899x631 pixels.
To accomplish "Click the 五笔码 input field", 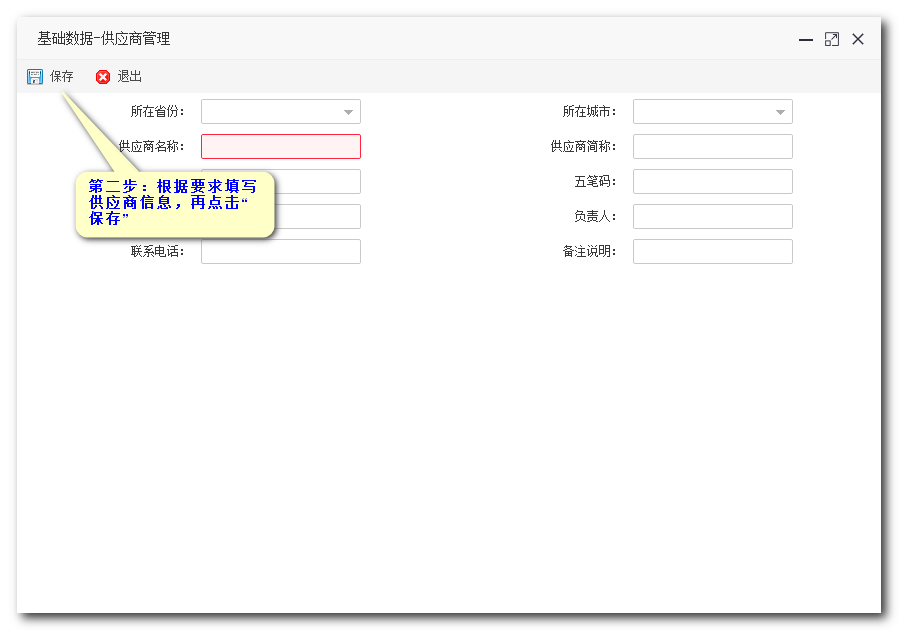I will (x=713, y=182).
